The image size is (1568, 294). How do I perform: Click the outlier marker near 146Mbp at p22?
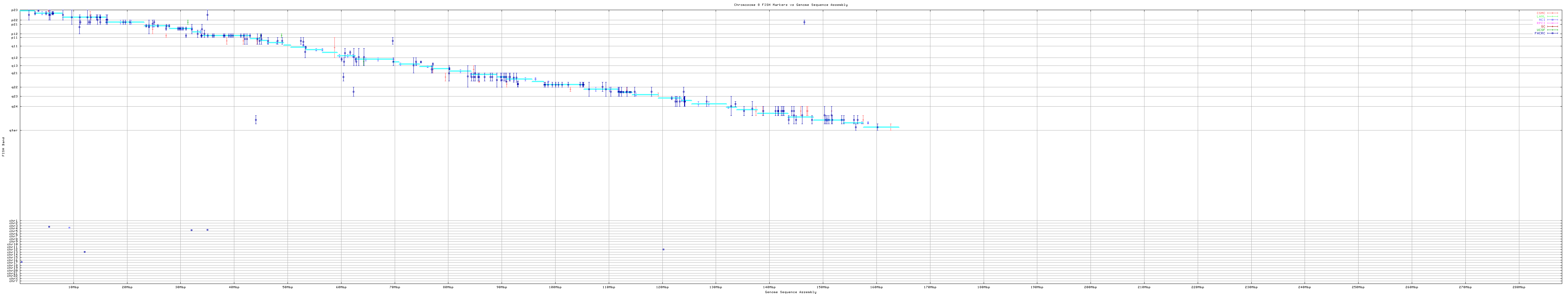804,23
